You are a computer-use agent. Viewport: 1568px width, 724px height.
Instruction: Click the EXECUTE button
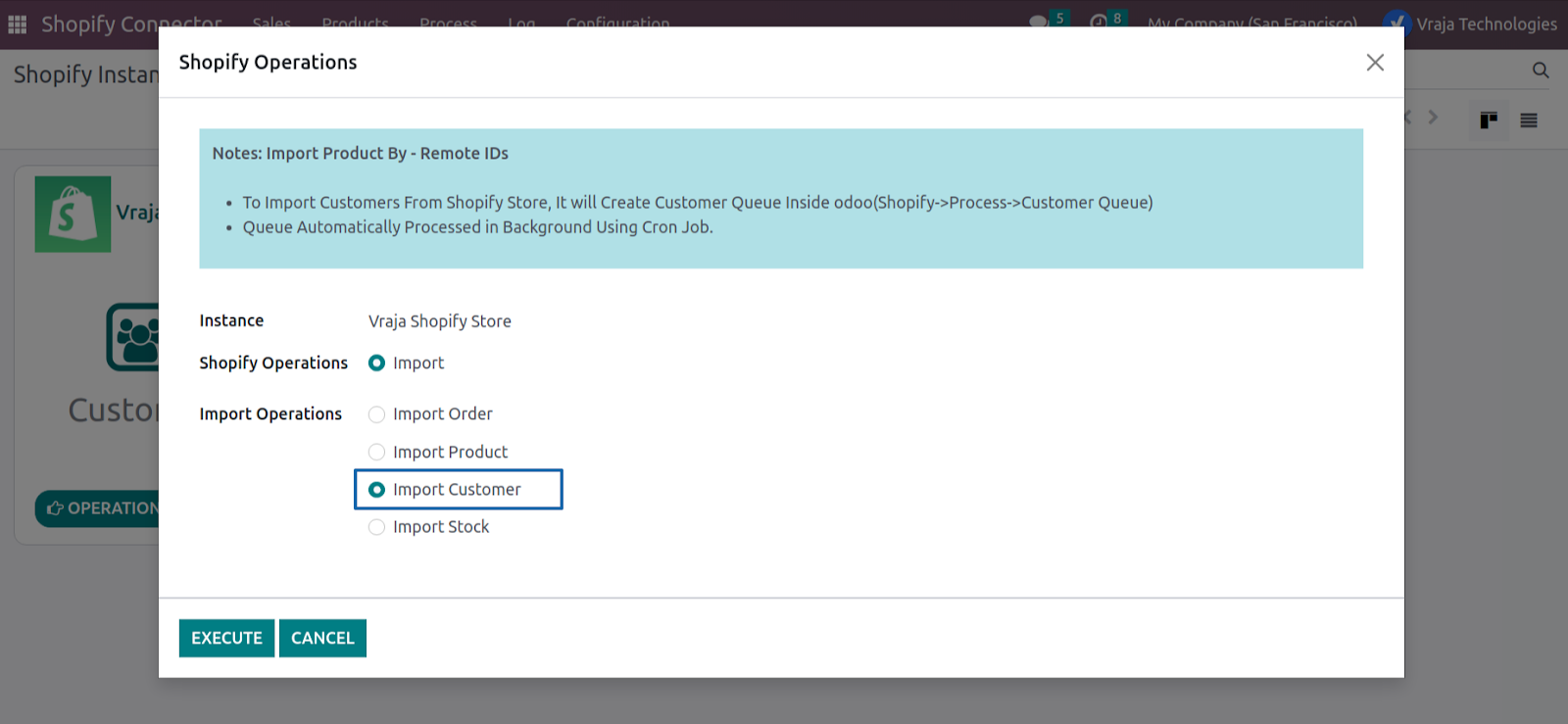(x=226, y=638)
